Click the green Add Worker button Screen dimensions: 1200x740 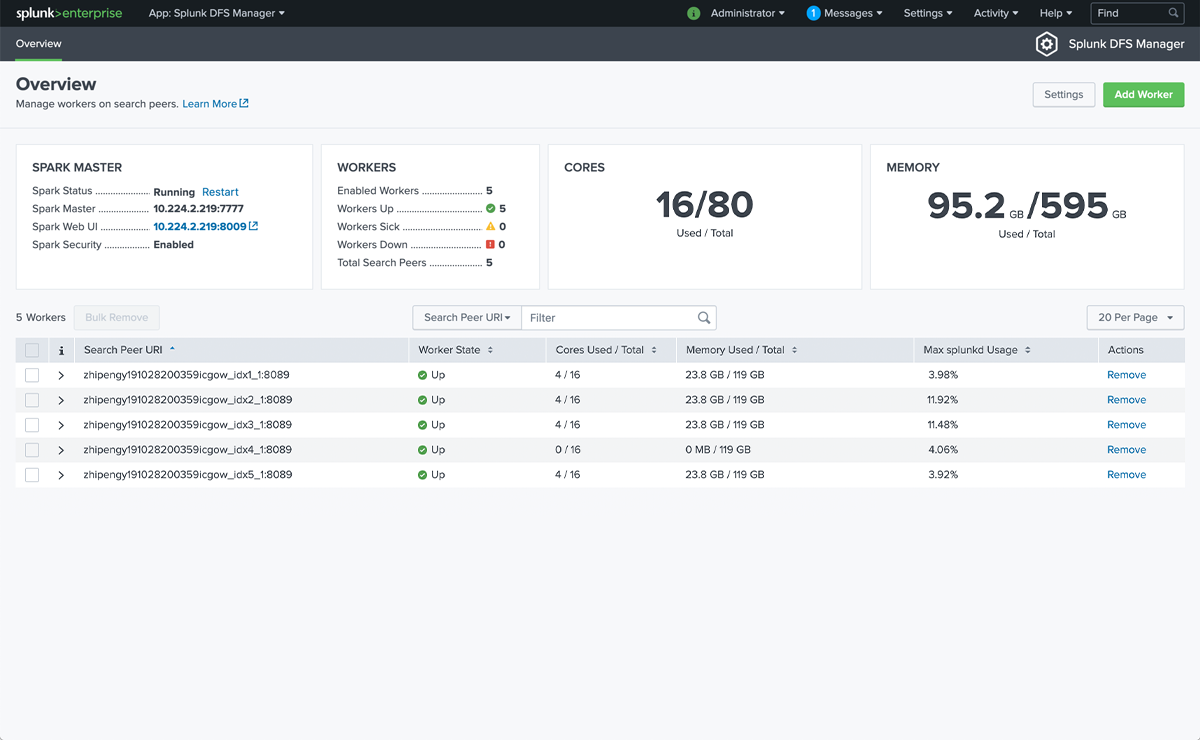pos(1143,95)
